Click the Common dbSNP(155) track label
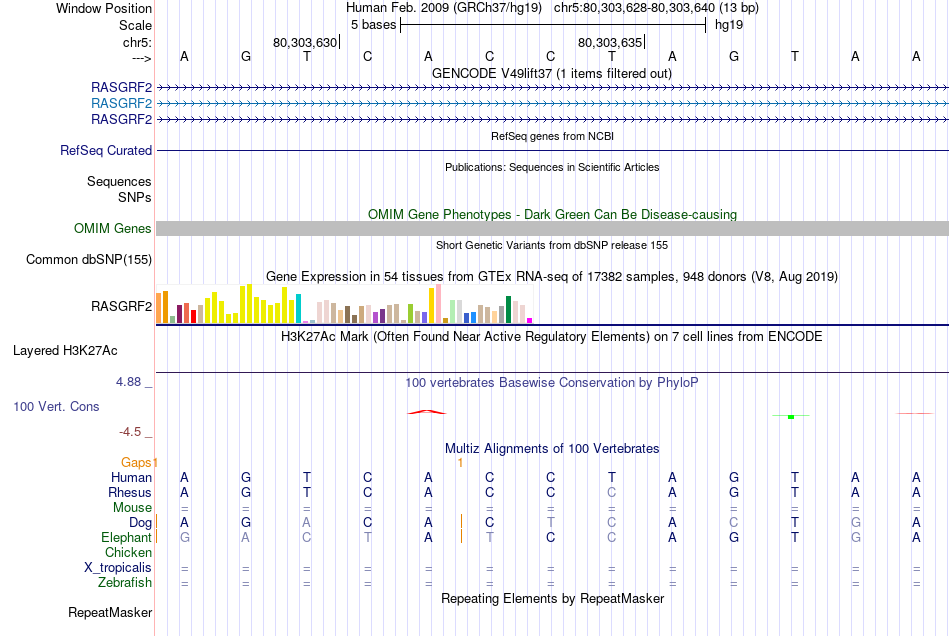 point(89,259)
